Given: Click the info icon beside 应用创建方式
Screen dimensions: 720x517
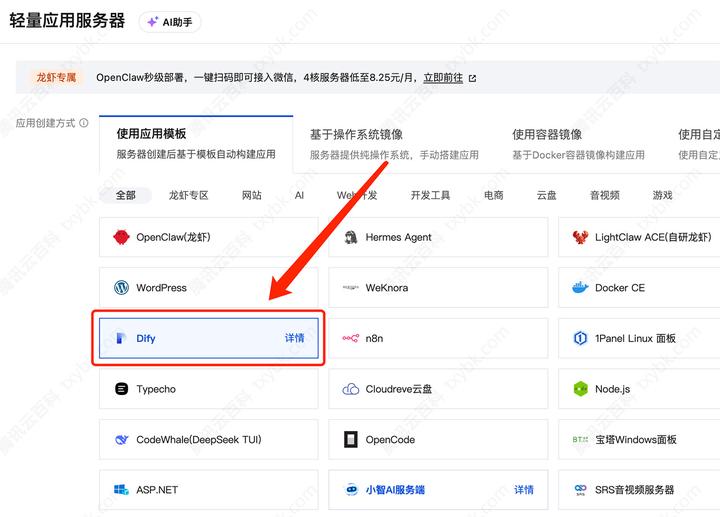Looking at the screenshot, I should click(x=84, y=123).
